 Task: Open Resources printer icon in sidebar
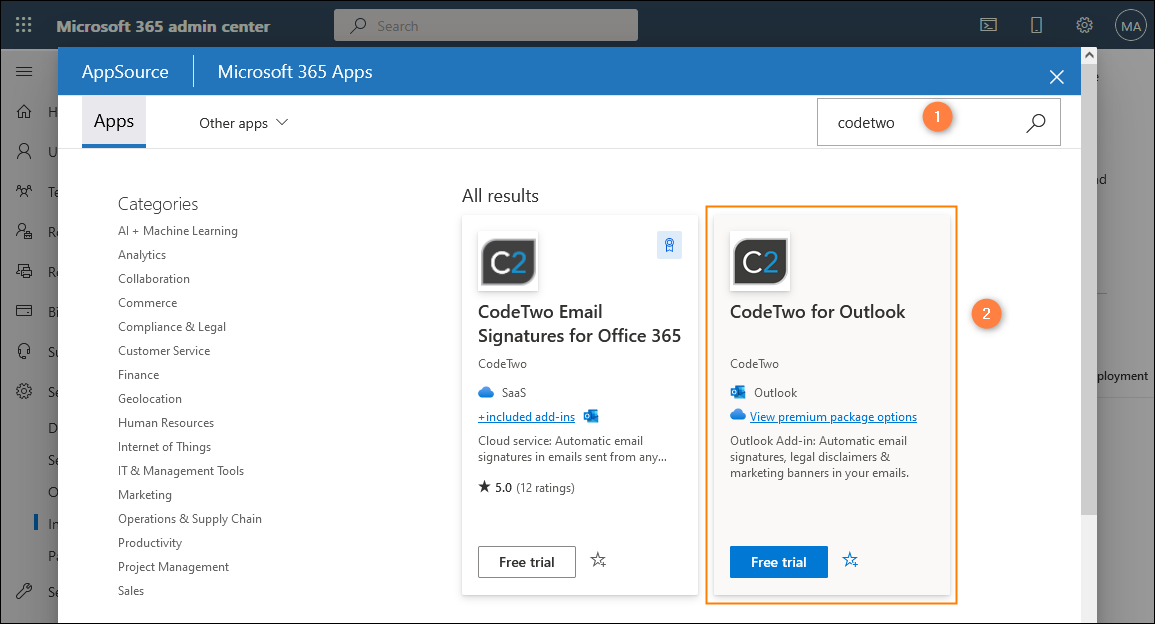click(x=24, y=271)
